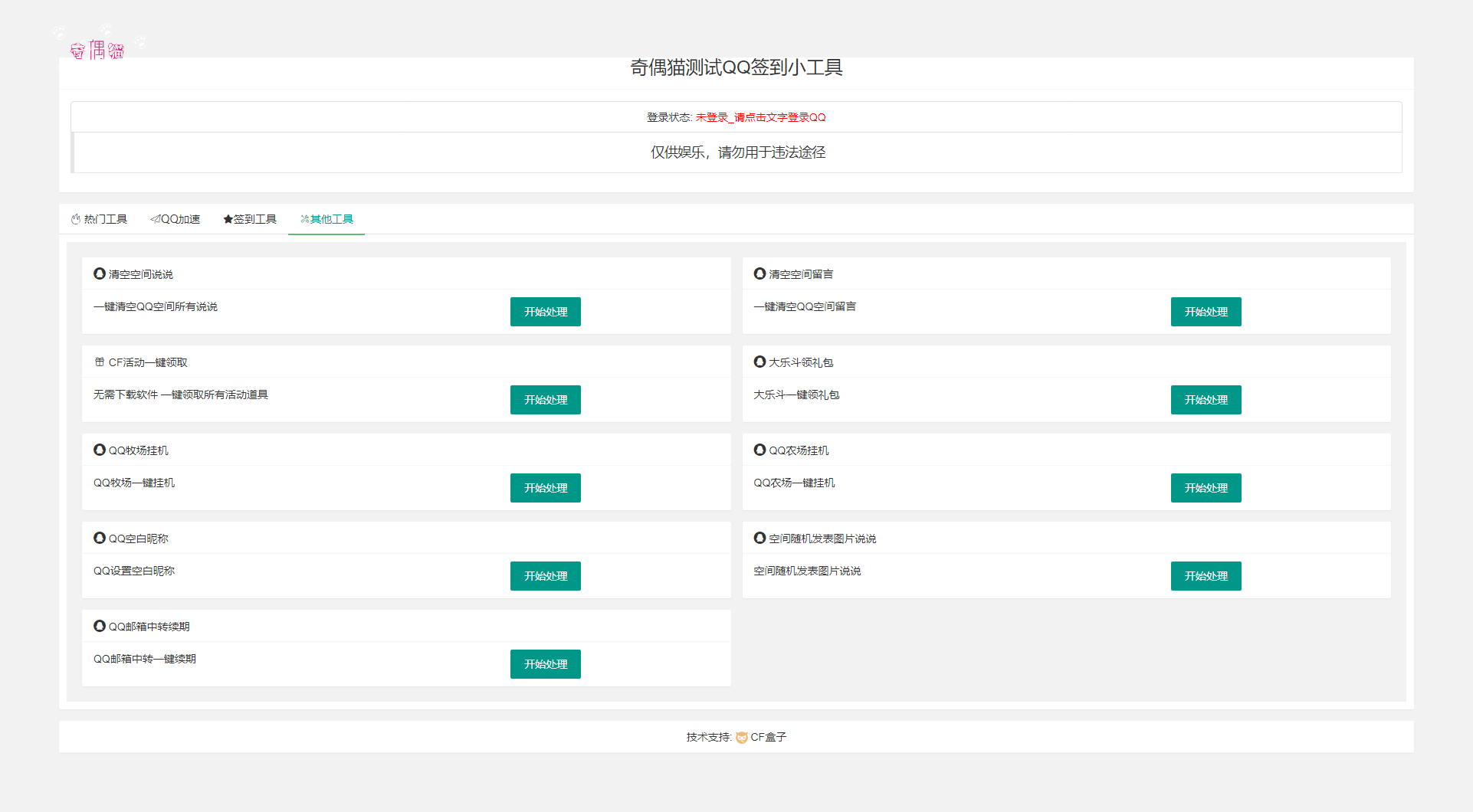1473x812 pixels.
Task: Click the shuffle icon beside 其他工具
Action: pos(304,219)
